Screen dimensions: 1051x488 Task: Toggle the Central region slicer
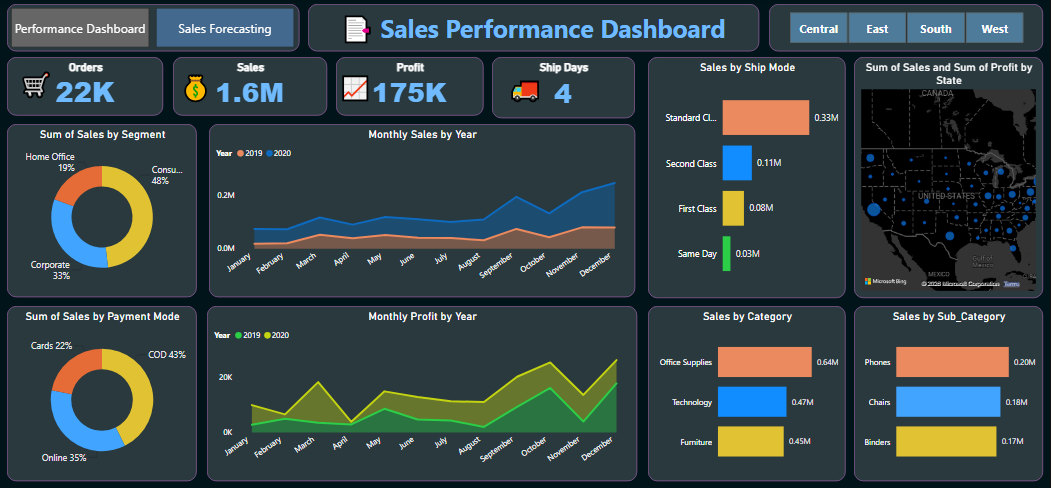(x=818, y=29)
